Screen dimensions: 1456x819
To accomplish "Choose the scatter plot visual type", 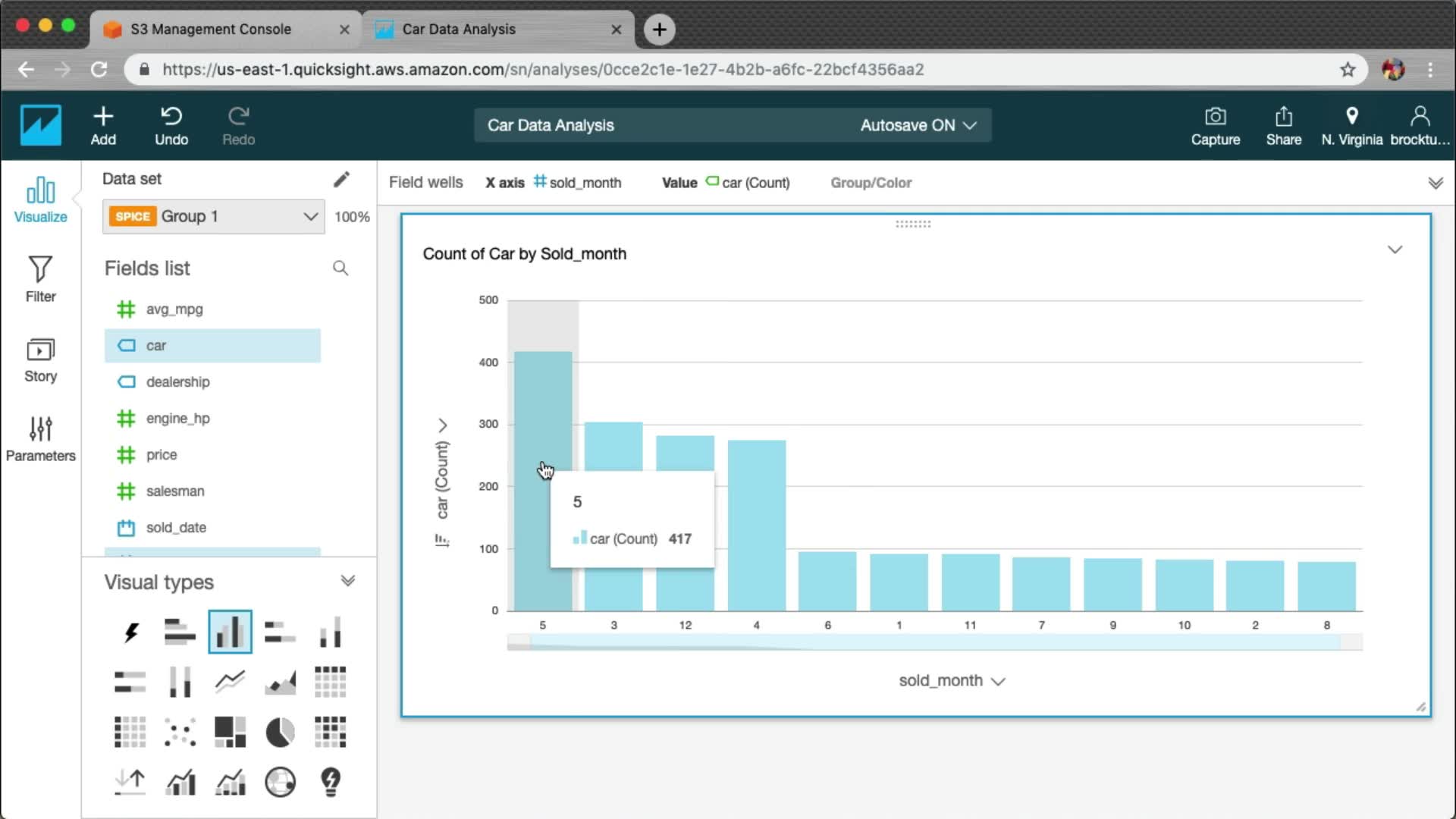I will 180,733.
